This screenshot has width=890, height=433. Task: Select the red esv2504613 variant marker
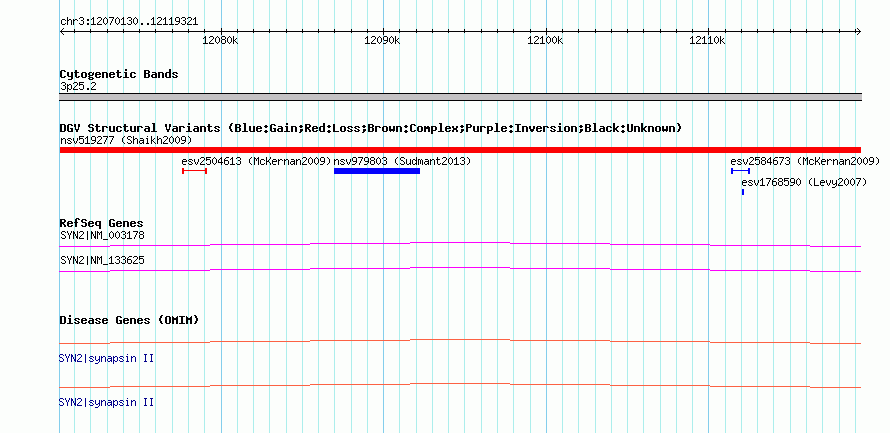coord(194,171)
